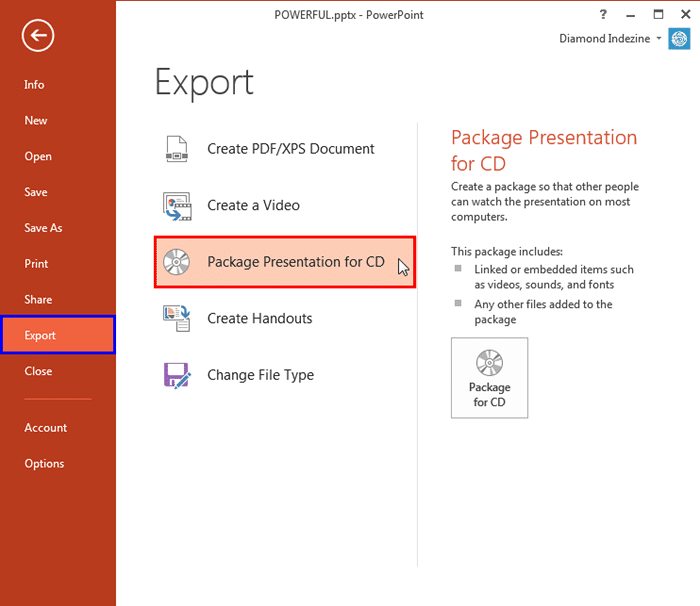The width and height of the screenshot is (700, 606).
Task: Click the text "This package includes:"
Action: [x=507, y=251]
